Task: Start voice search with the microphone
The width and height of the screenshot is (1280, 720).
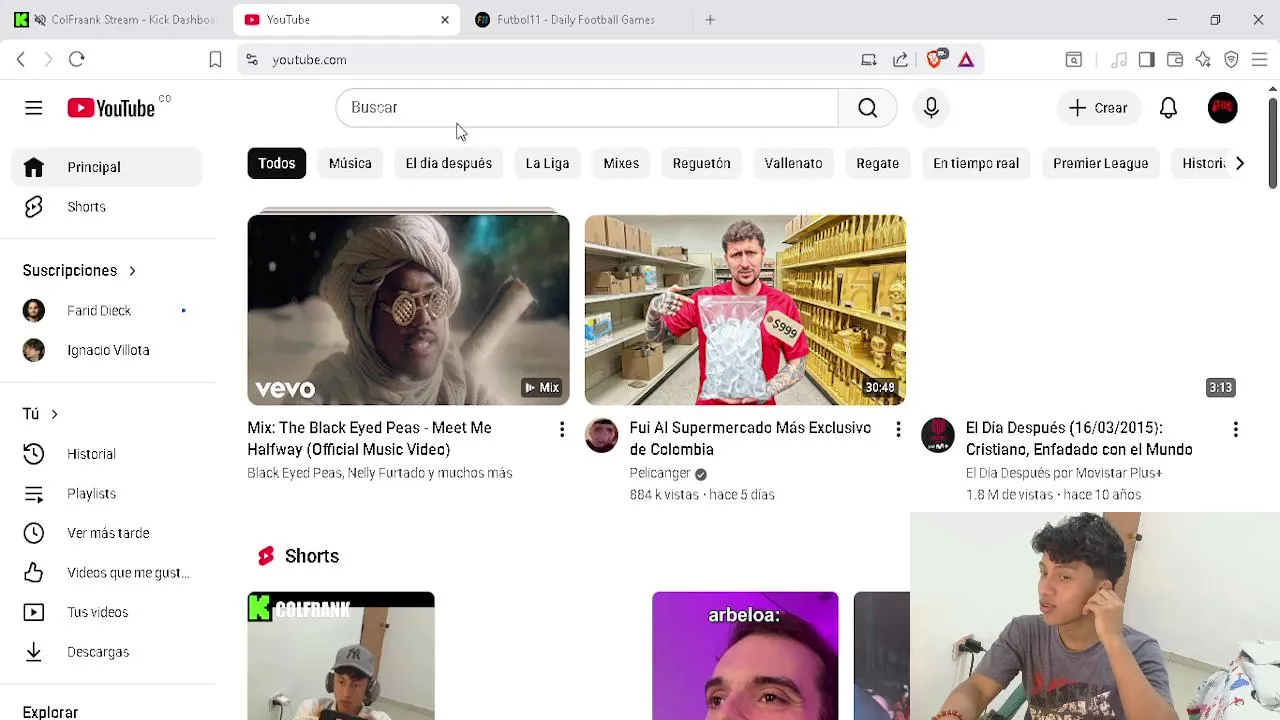Action: 931,108
